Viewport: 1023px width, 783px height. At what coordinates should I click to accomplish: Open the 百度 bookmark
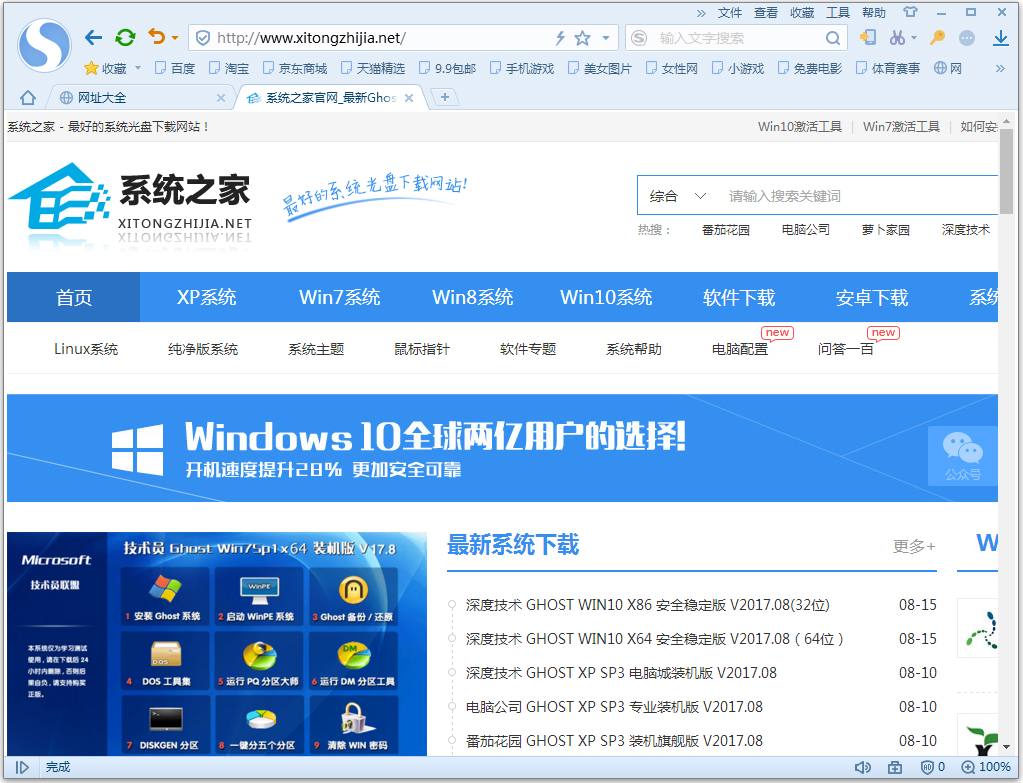pos(175,68)
